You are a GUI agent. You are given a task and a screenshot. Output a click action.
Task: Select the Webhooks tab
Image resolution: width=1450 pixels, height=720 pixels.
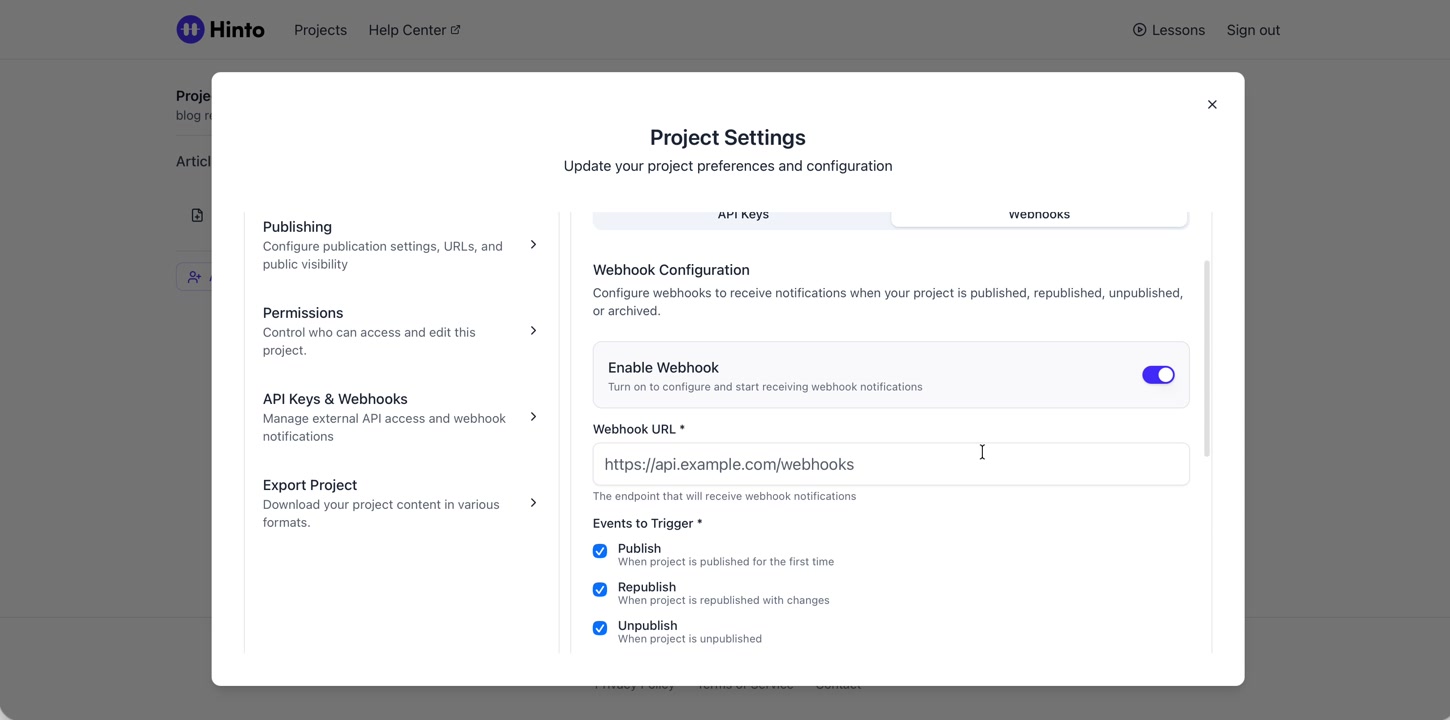pyautogui.click(x=1038, y=216)
